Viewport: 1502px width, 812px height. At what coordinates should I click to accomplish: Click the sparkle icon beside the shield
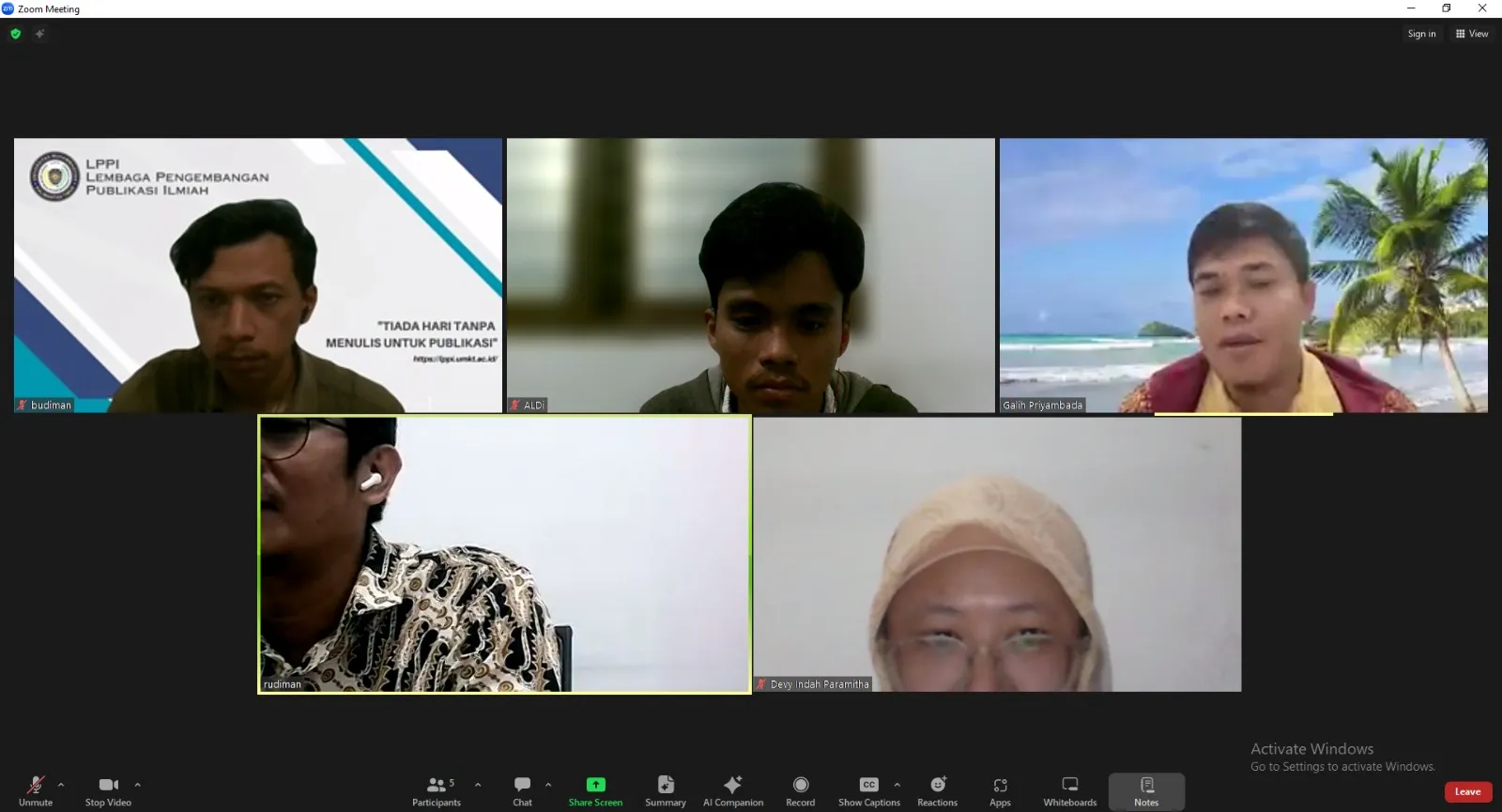[39, 34]
